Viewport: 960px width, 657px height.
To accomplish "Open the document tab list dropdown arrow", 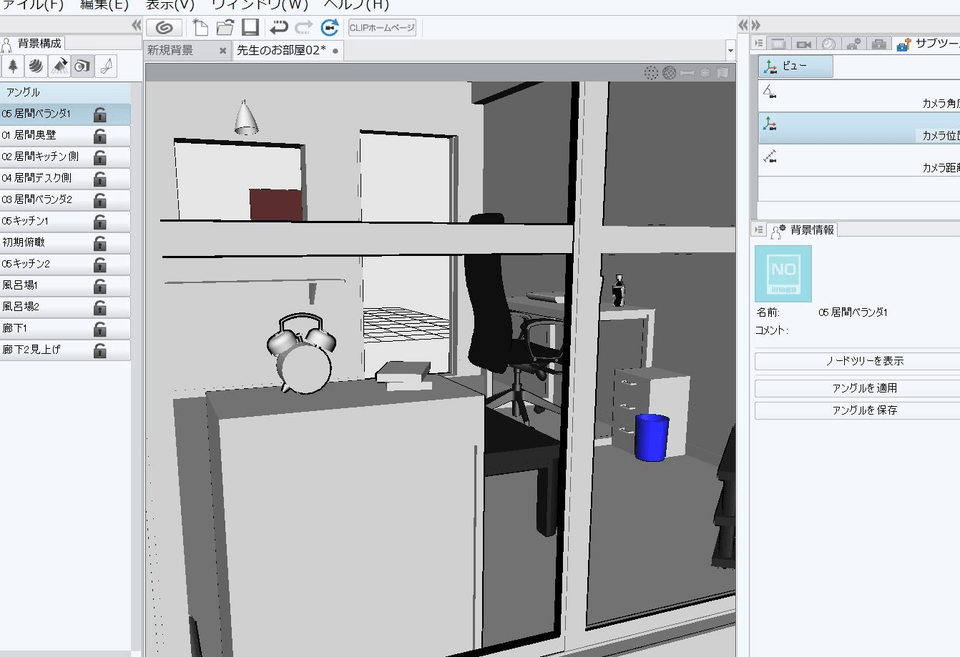I will click(730, 50).
